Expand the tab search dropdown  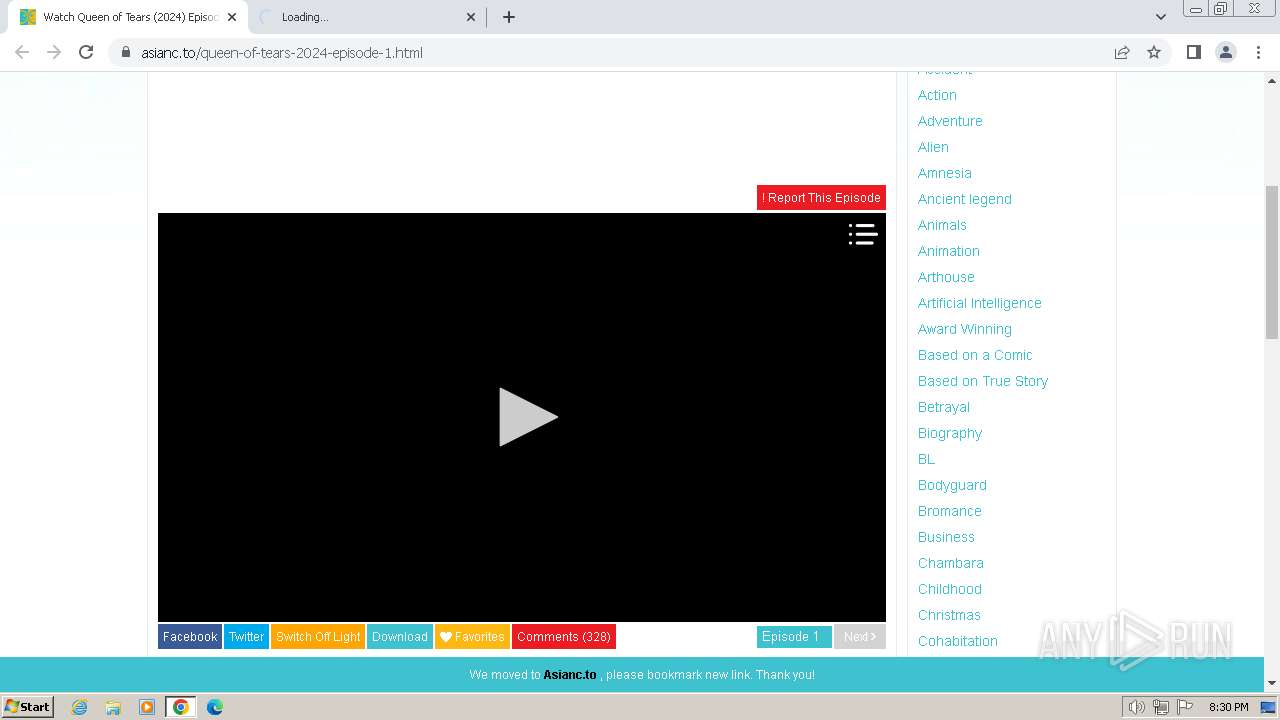pos(1161,17)
